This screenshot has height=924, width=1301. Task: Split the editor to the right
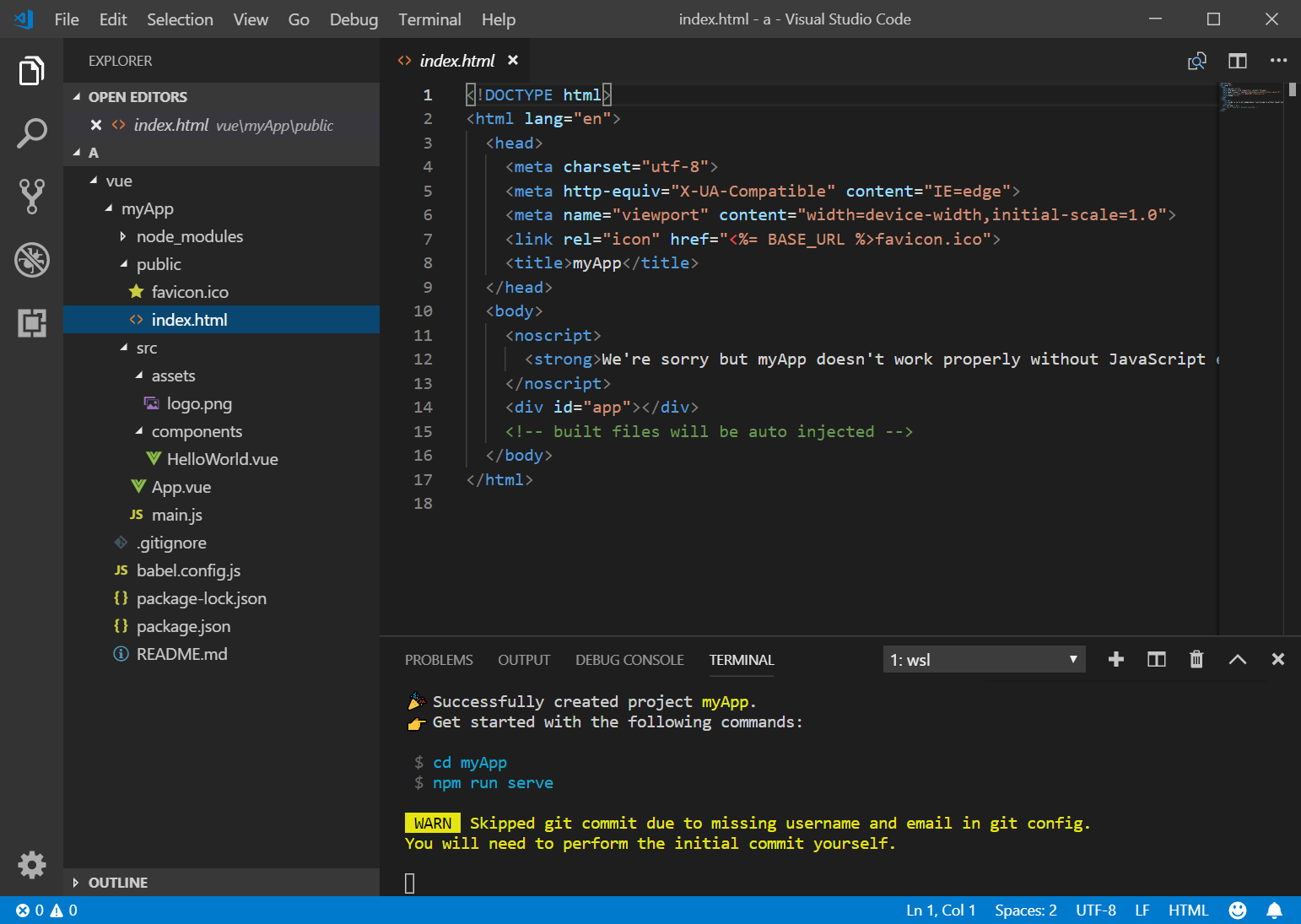pos(1237,61)
